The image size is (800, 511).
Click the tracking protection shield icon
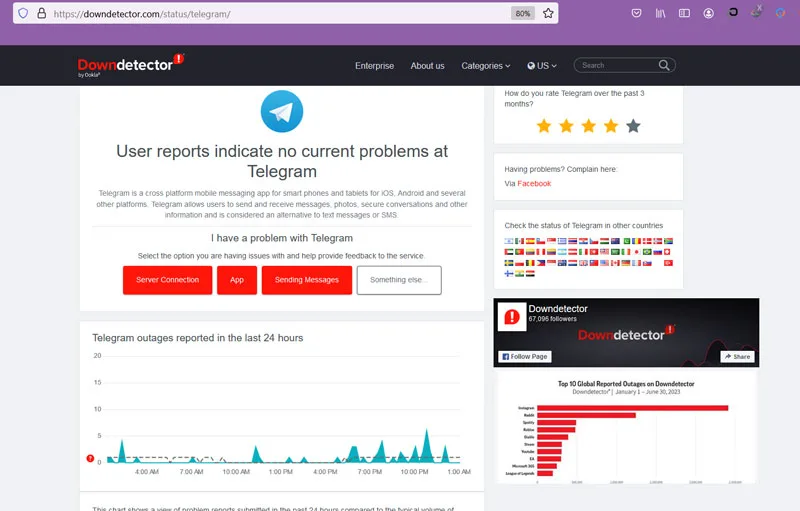[x=23, y=13]
